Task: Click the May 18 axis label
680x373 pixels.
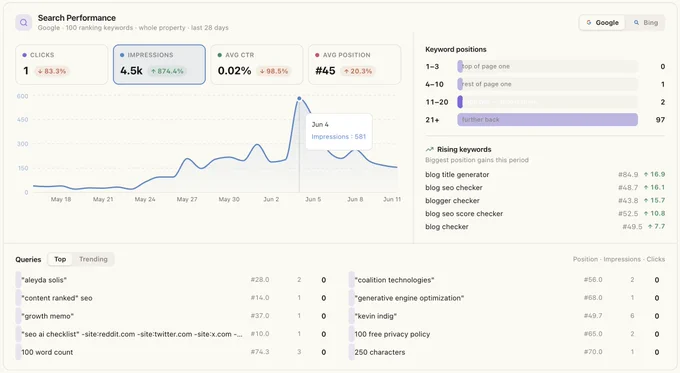Action: coord(61,199)
